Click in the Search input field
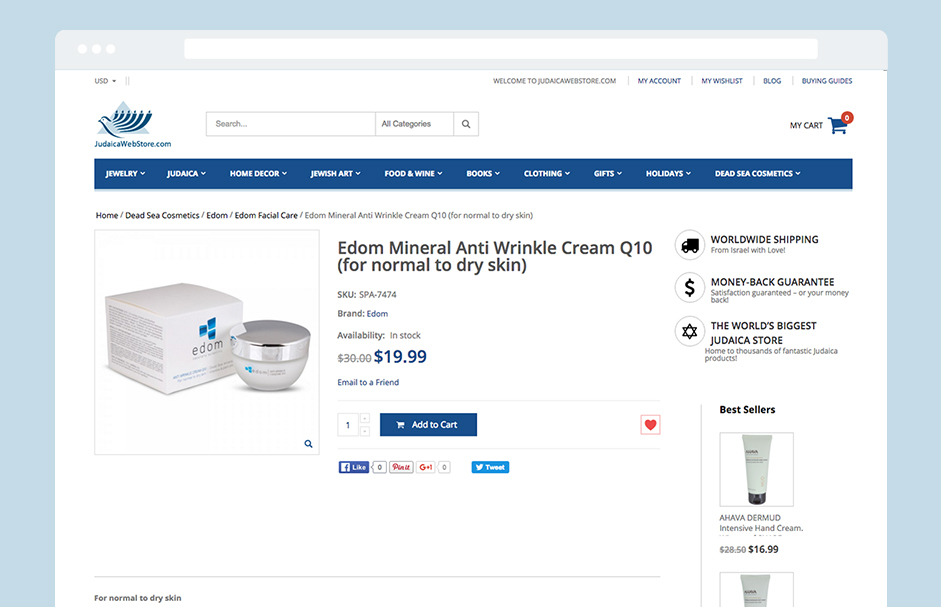This screenshot has width=941, height=607. tap(290, 124)
